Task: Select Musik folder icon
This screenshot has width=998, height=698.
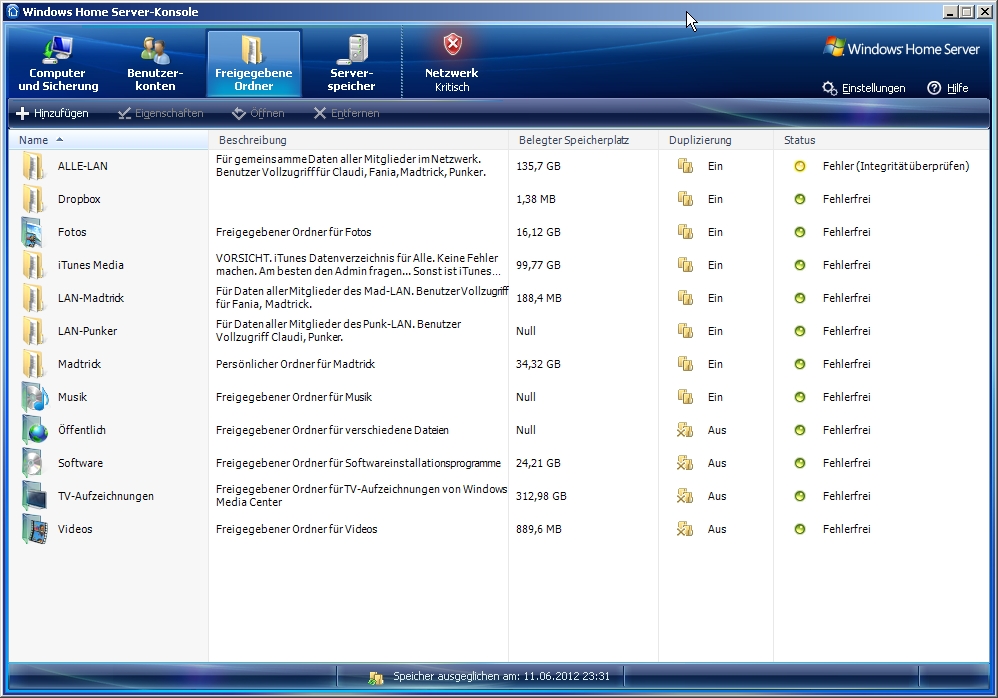Action: coord(34,398)
